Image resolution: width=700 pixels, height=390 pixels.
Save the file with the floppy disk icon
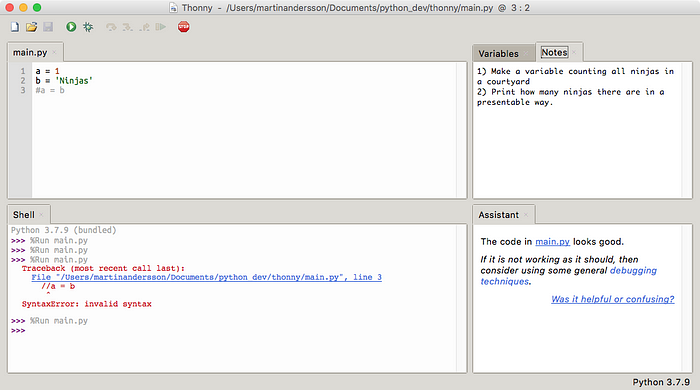point(48,27)
